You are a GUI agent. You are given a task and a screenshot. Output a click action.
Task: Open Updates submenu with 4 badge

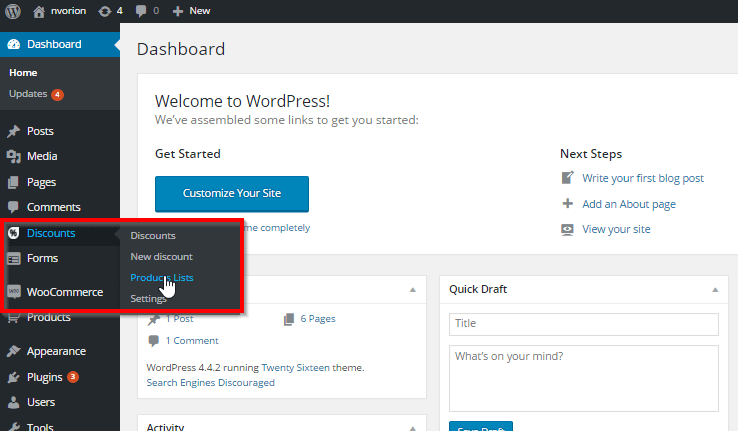click(x=36, y=94)
